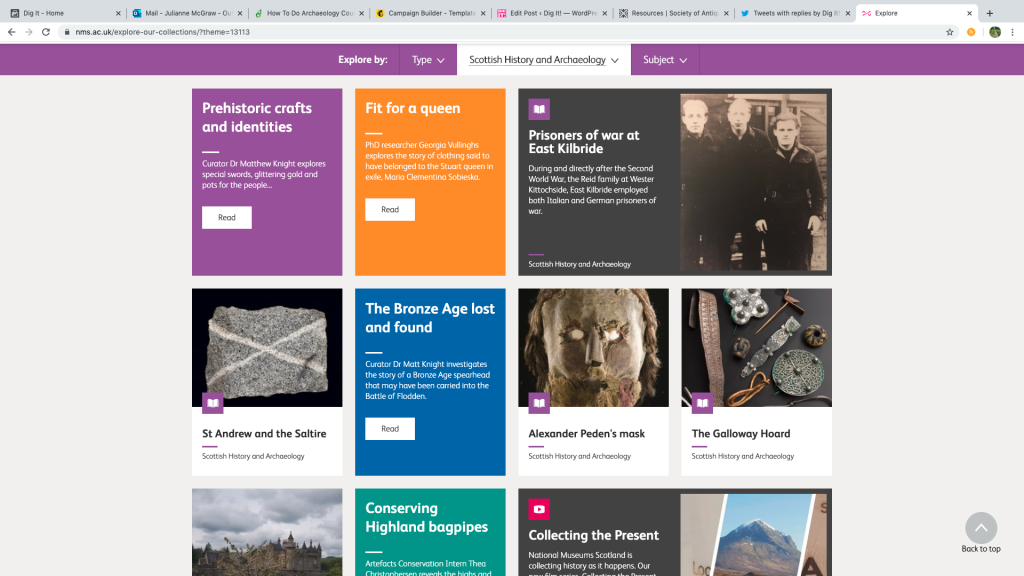The width and height of the screenshot is (1024, 576).
Task: Open the Chrome profile avatar
Action: (995, 32)
